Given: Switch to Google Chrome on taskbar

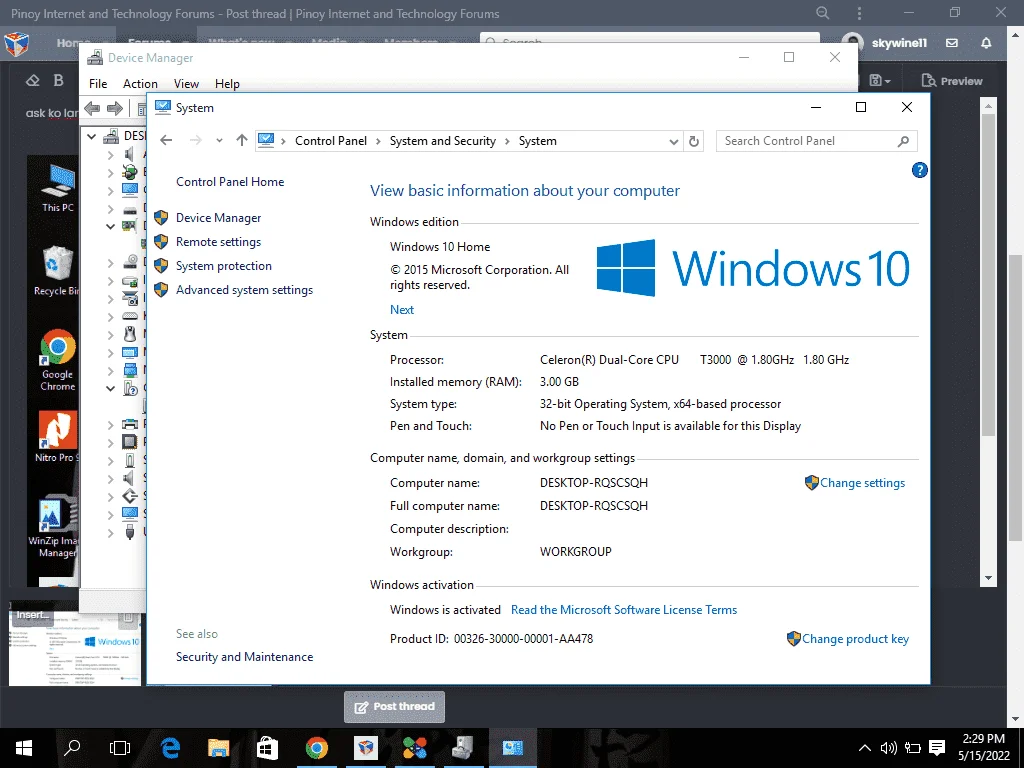Looking at the screenshot, I should coord(317,748).
